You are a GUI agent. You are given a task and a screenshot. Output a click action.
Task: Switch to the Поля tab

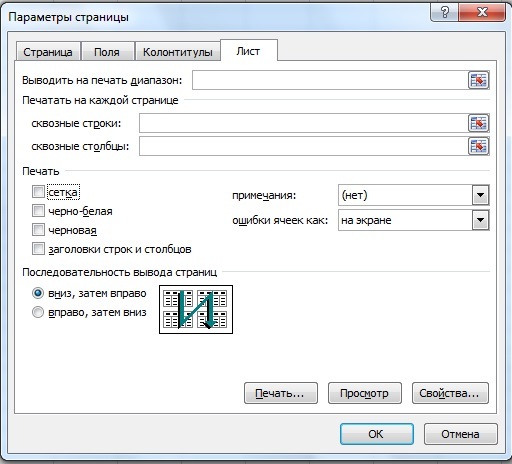click(x=107, y=52)
